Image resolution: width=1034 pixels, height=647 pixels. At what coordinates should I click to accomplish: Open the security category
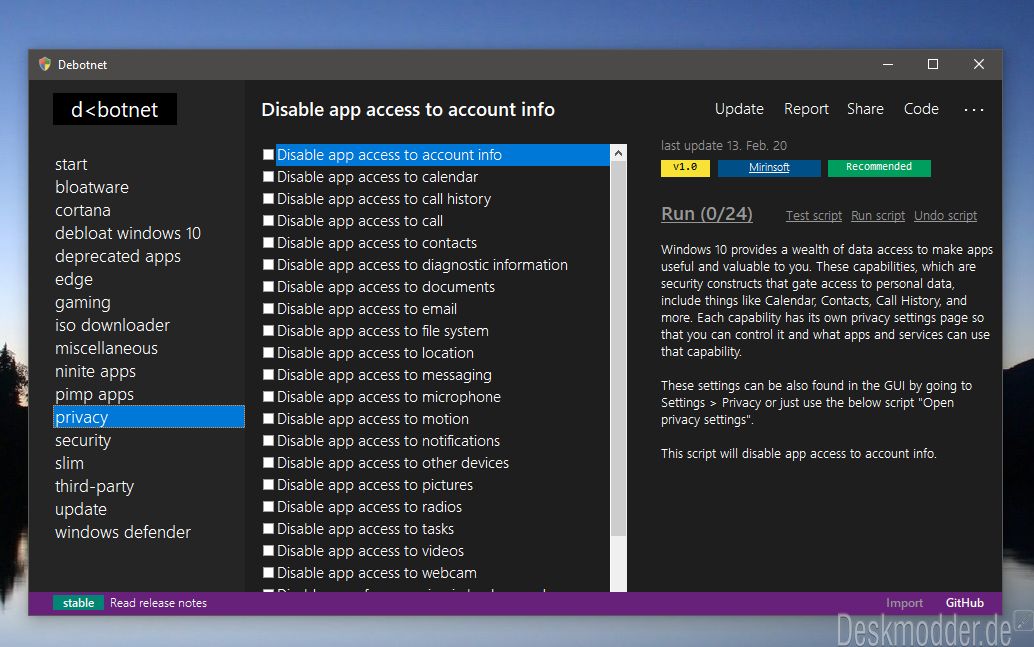(x=83, y=441)
